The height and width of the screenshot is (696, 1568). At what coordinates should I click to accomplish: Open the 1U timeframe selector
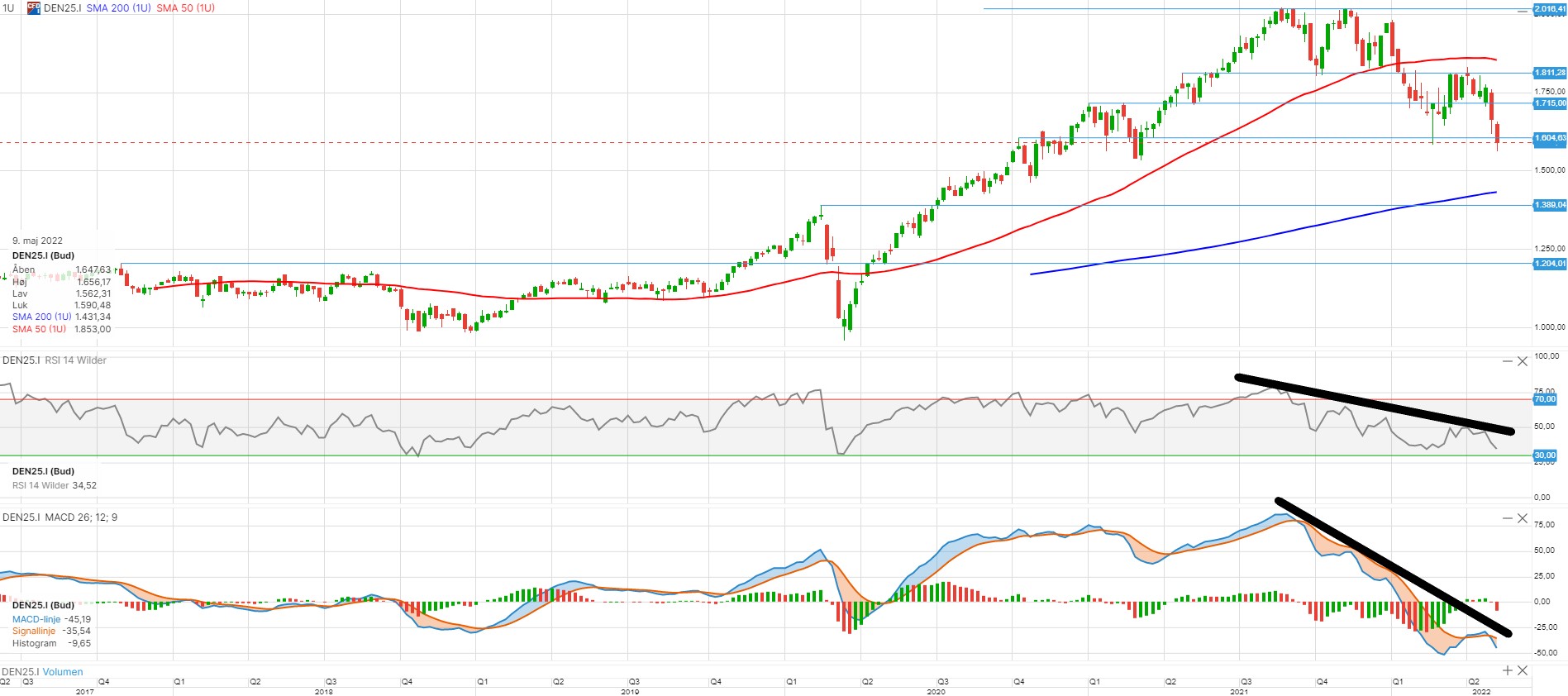coord(8,8)
